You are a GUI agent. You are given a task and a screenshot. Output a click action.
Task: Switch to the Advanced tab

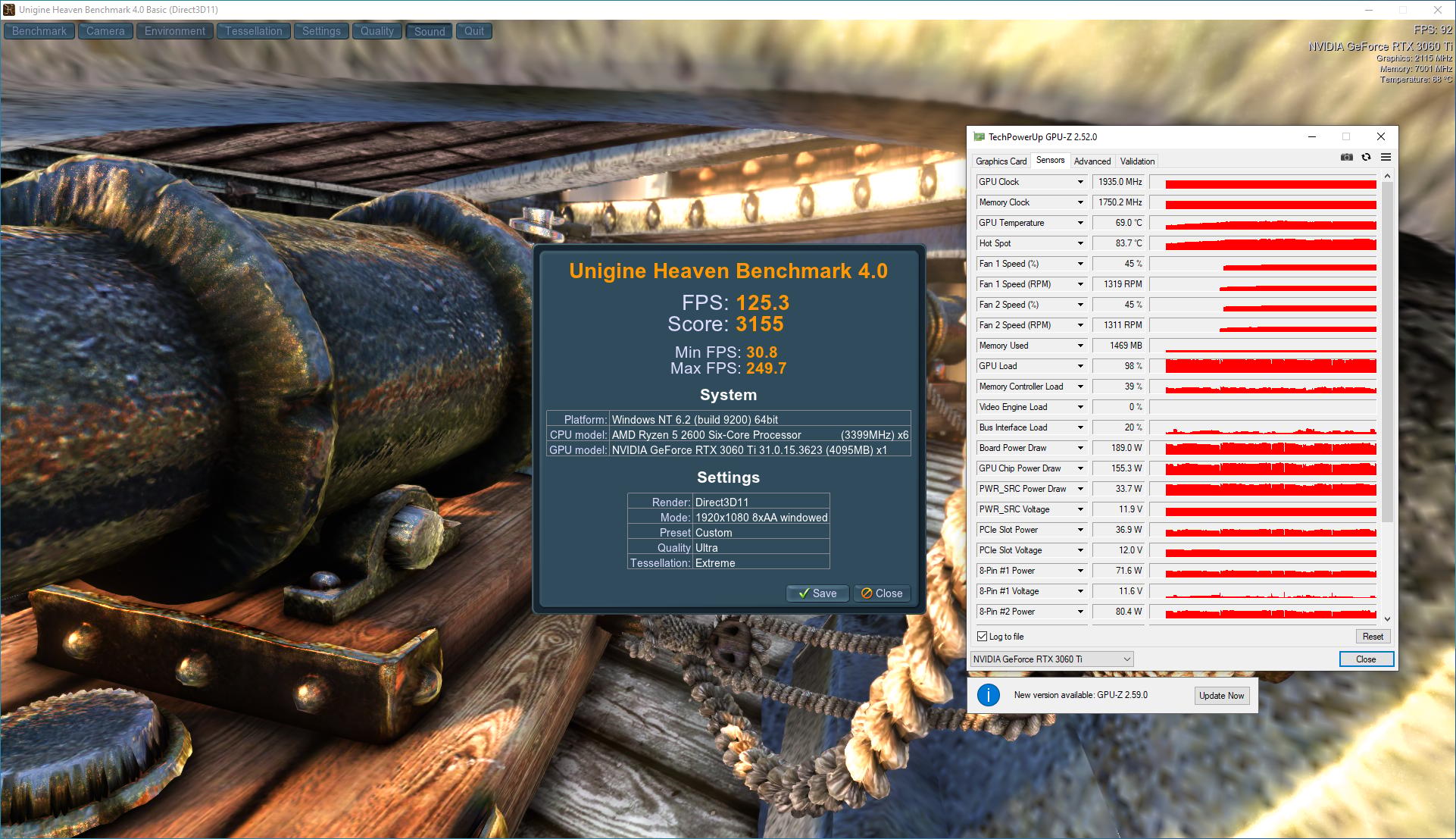click(1092, 161)
